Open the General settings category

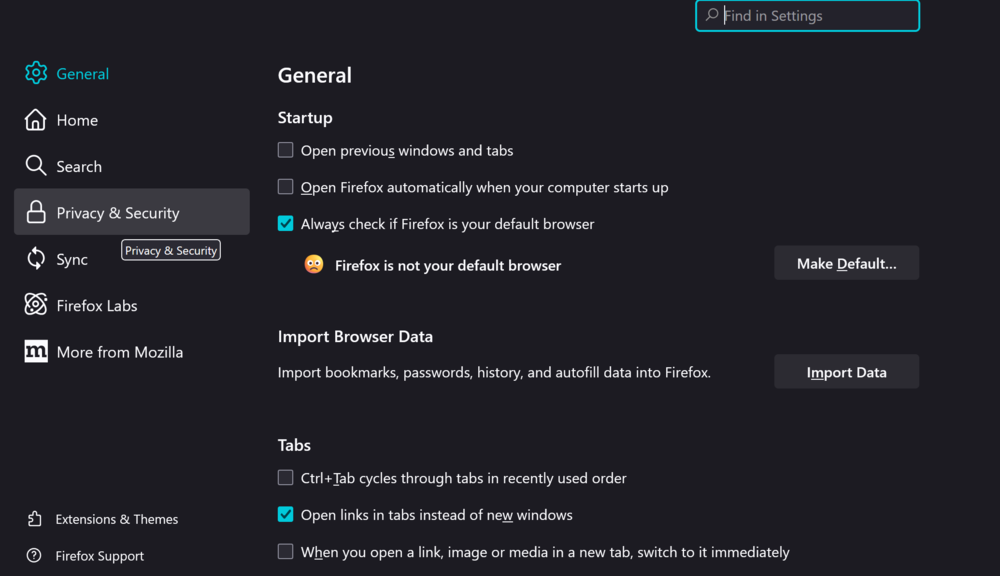[131, 73]
